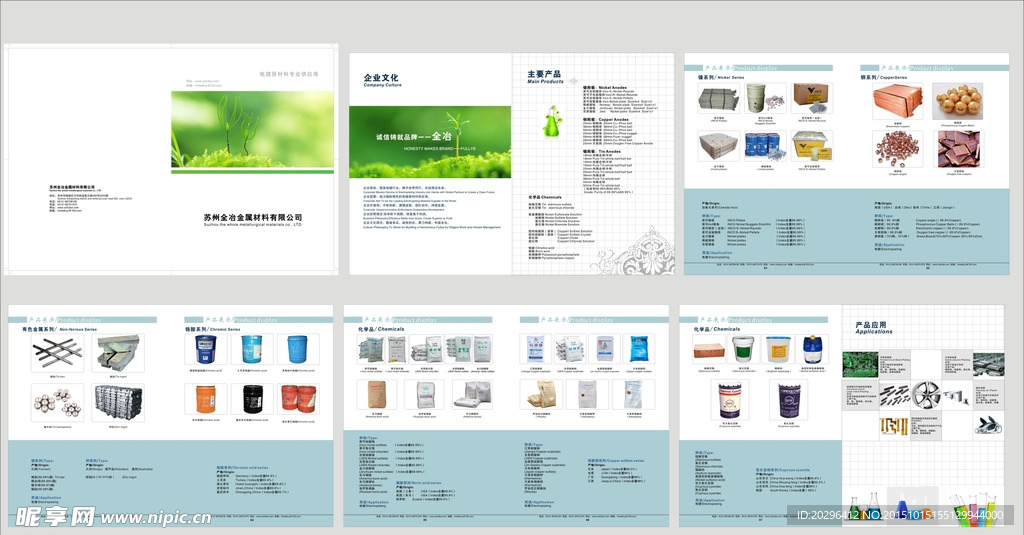Select the small copper angle pieces photo
1024x535 pixels.
[898, 149]
